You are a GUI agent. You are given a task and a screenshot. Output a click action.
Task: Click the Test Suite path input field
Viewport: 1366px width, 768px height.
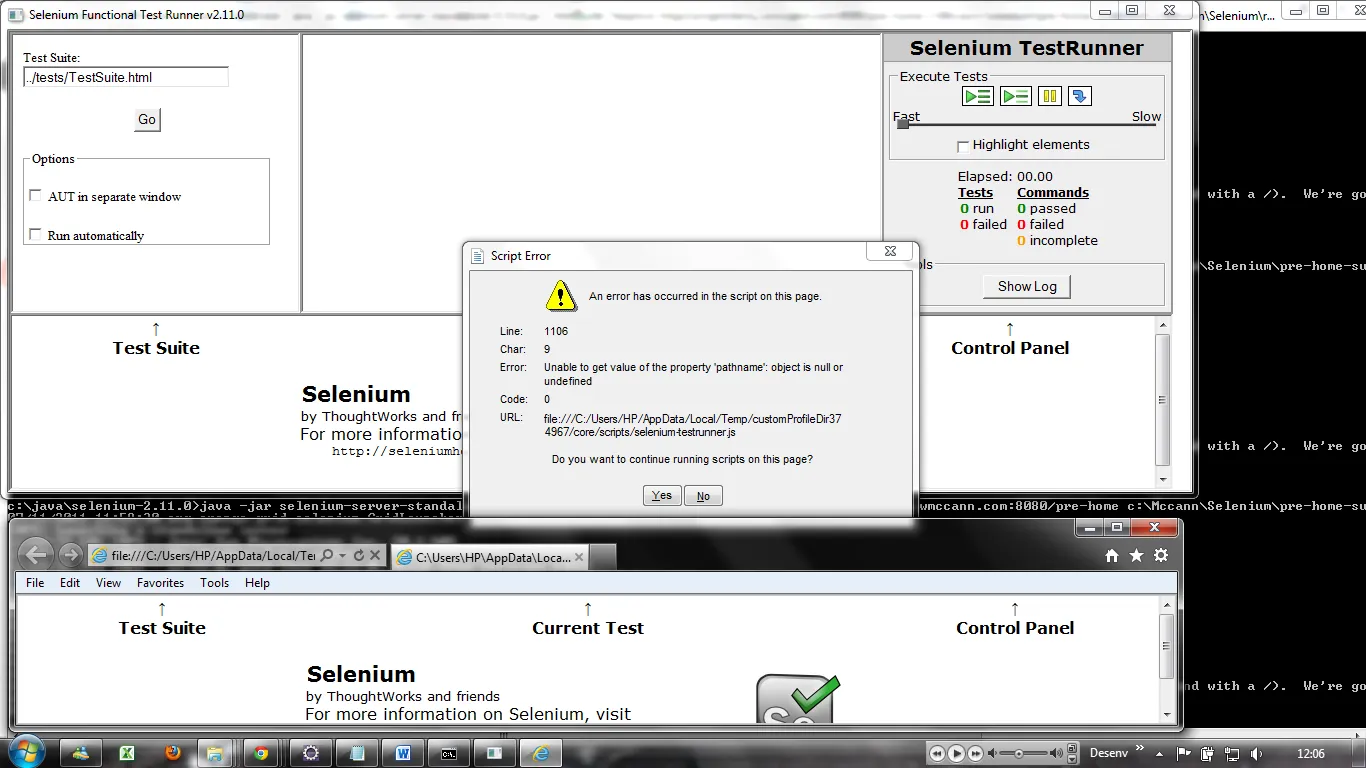126,77
